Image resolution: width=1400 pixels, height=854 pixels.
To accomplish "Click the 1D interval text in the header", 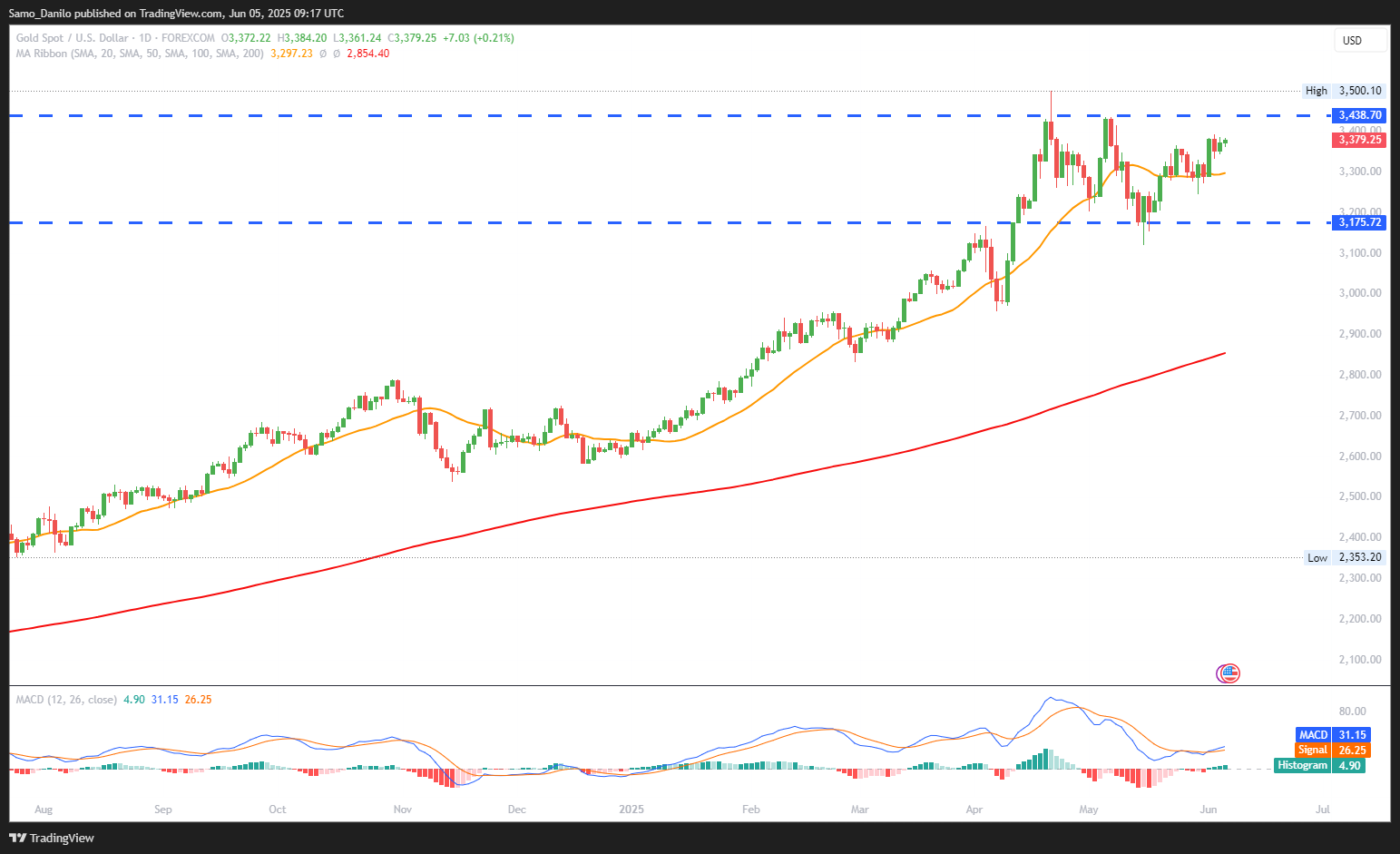I will (145, 38).
